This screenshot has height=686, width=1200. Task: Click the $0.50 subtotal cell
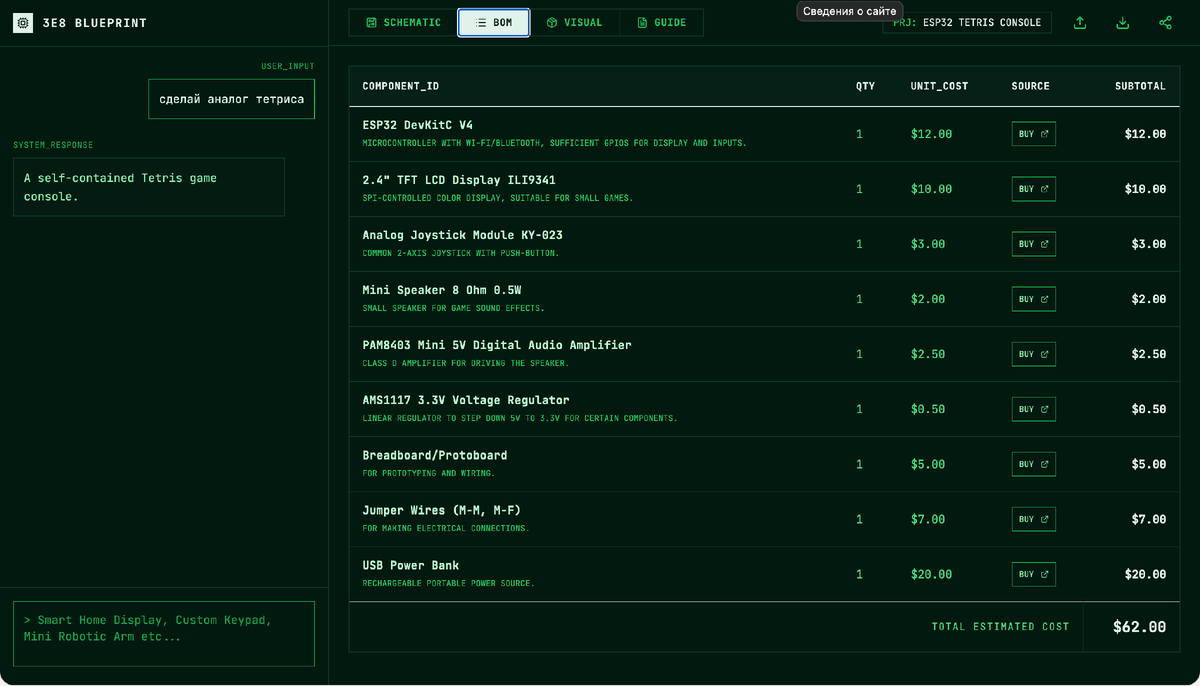pos(1148,409)
